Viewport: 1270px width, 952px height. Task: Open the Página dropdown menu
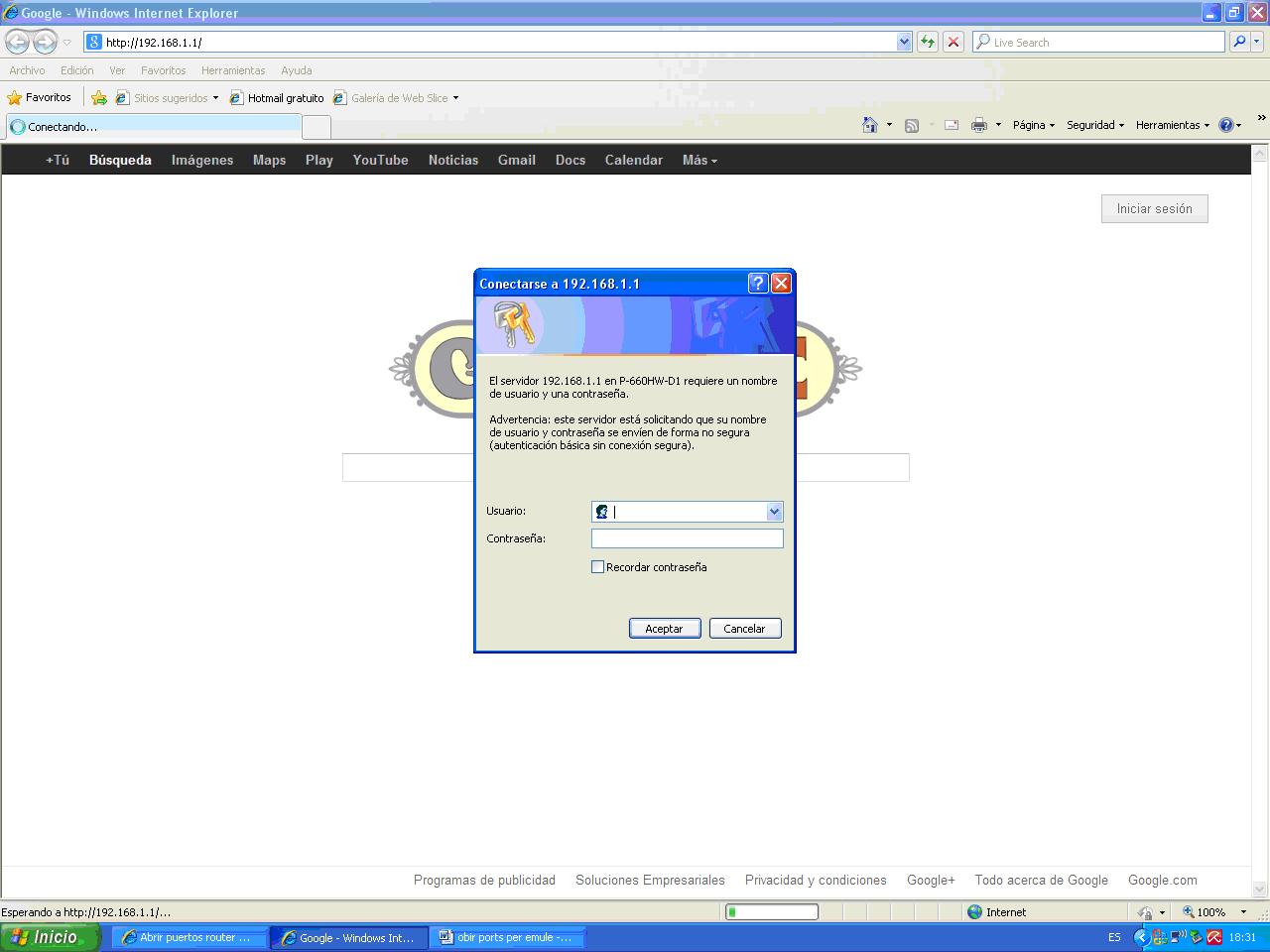click(1033, 125)
